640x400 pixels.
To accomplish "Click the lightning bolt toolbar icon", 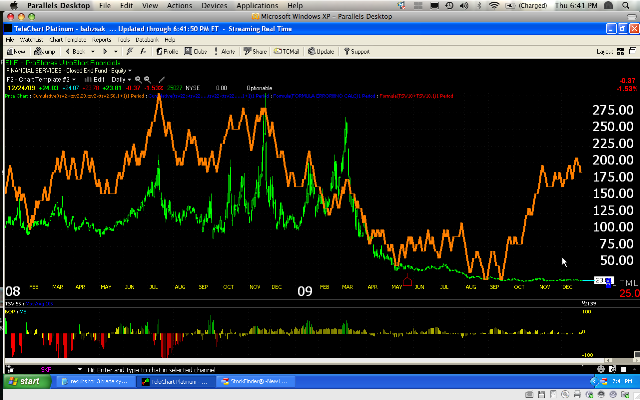I will [130, 51].
